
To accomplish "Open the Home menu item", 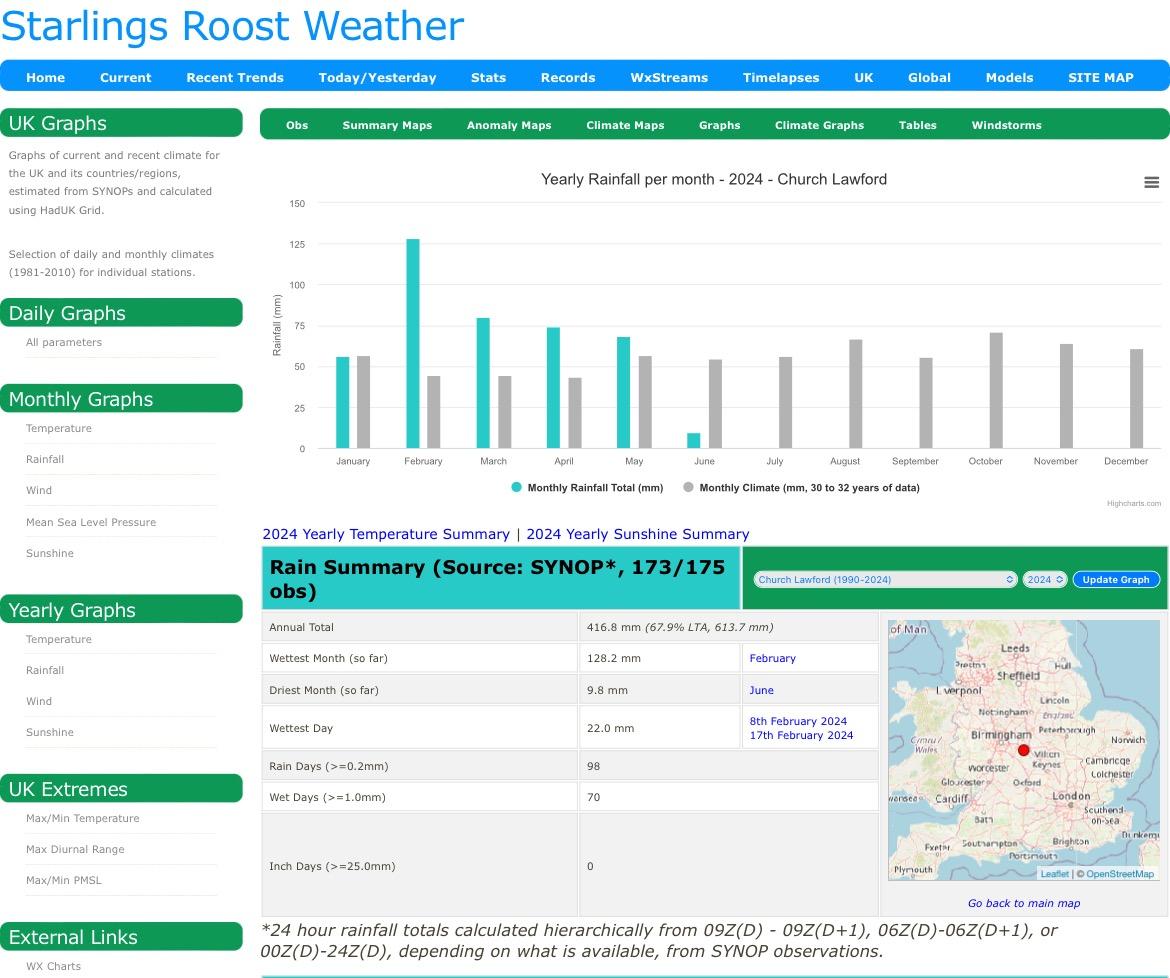I will click(x=46, y=78).
